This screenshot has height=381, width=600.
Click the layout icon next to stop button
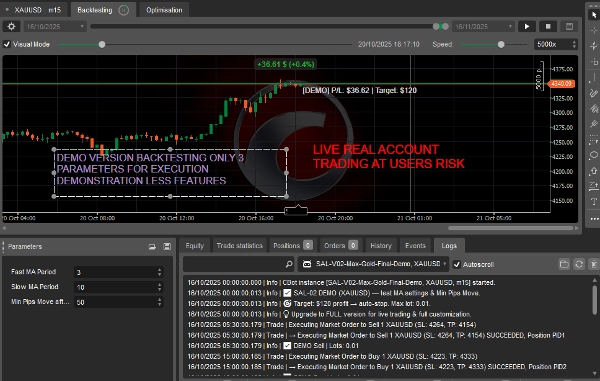tap(569, 26)
